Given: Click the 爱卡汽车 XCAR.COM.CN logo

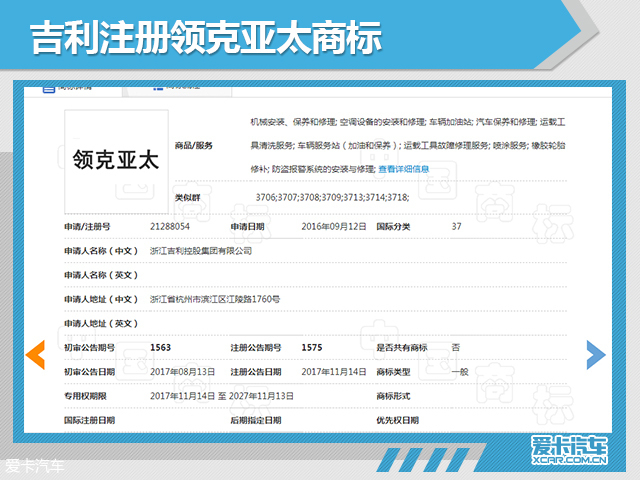Looking at the screenshot, I should (569, 450).
